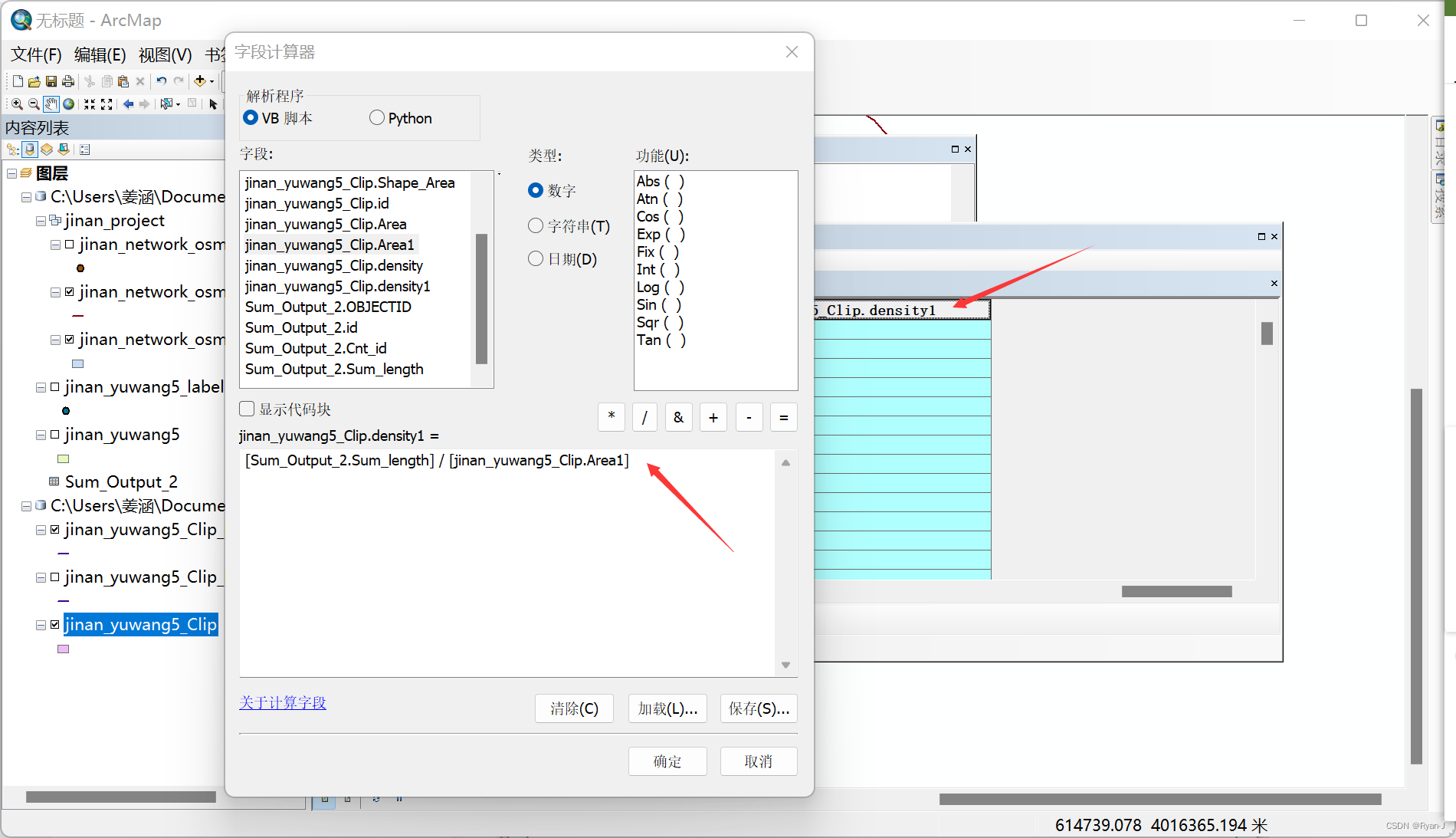This screenshot has width=1456, height=838.
Task: Select the Pan hand tool
Action: pyautogui.click(x=51, y=104)
